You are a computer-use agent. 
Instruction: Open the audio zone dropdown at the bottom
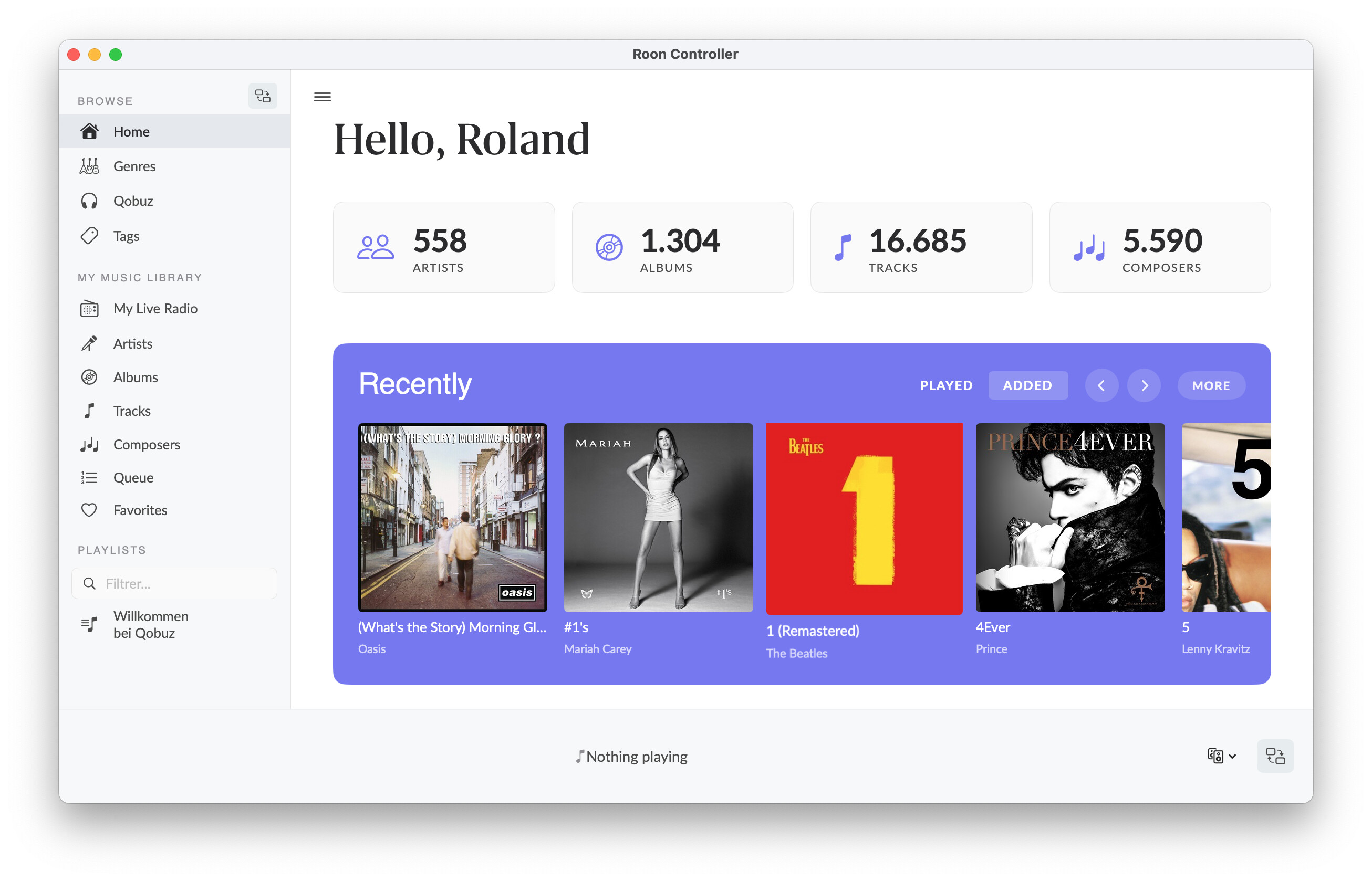click(1221, 756)
